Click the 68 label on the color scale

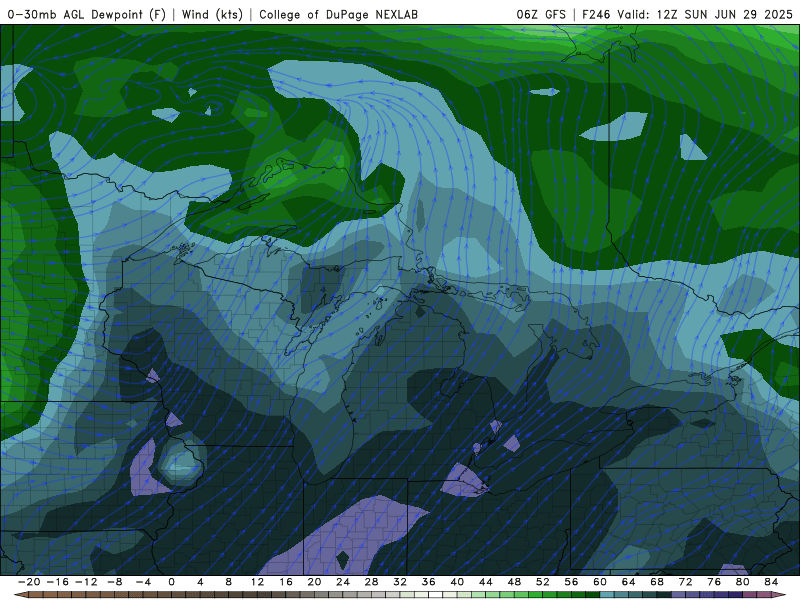pyautogui.click(x=657, y=582)
